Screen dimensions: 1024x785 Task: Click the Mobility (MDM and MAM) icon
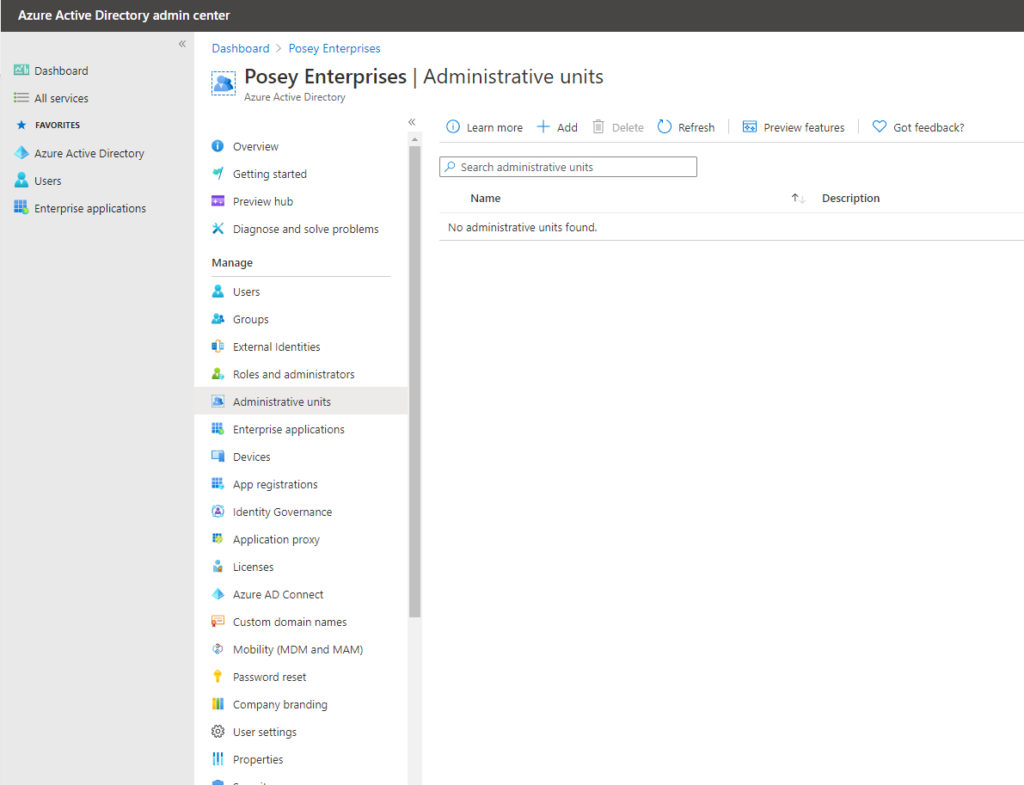pos(217,649)
